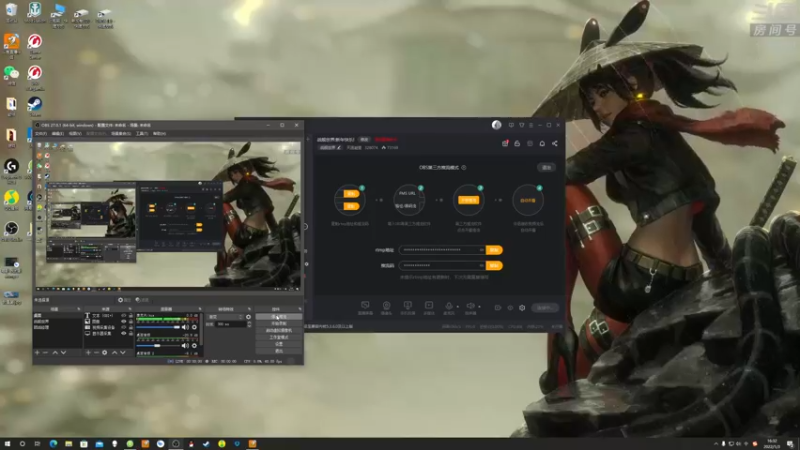This screenshot has width=800, height=450.
Task: Toggle visibility of the video capture device source
Action: coord(123,328)
